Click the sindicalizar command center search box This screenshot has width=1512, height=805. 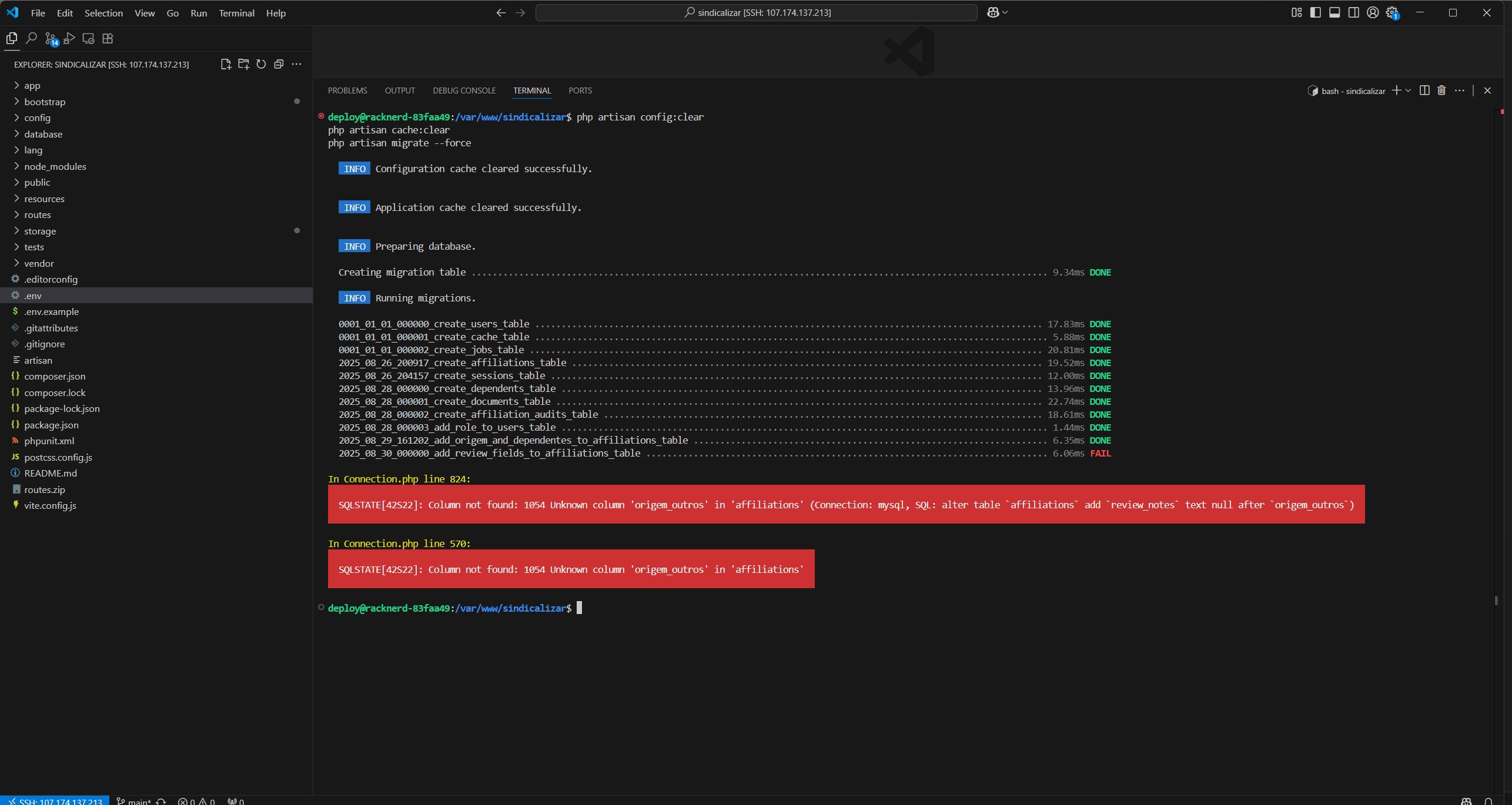tap(756, 12)
